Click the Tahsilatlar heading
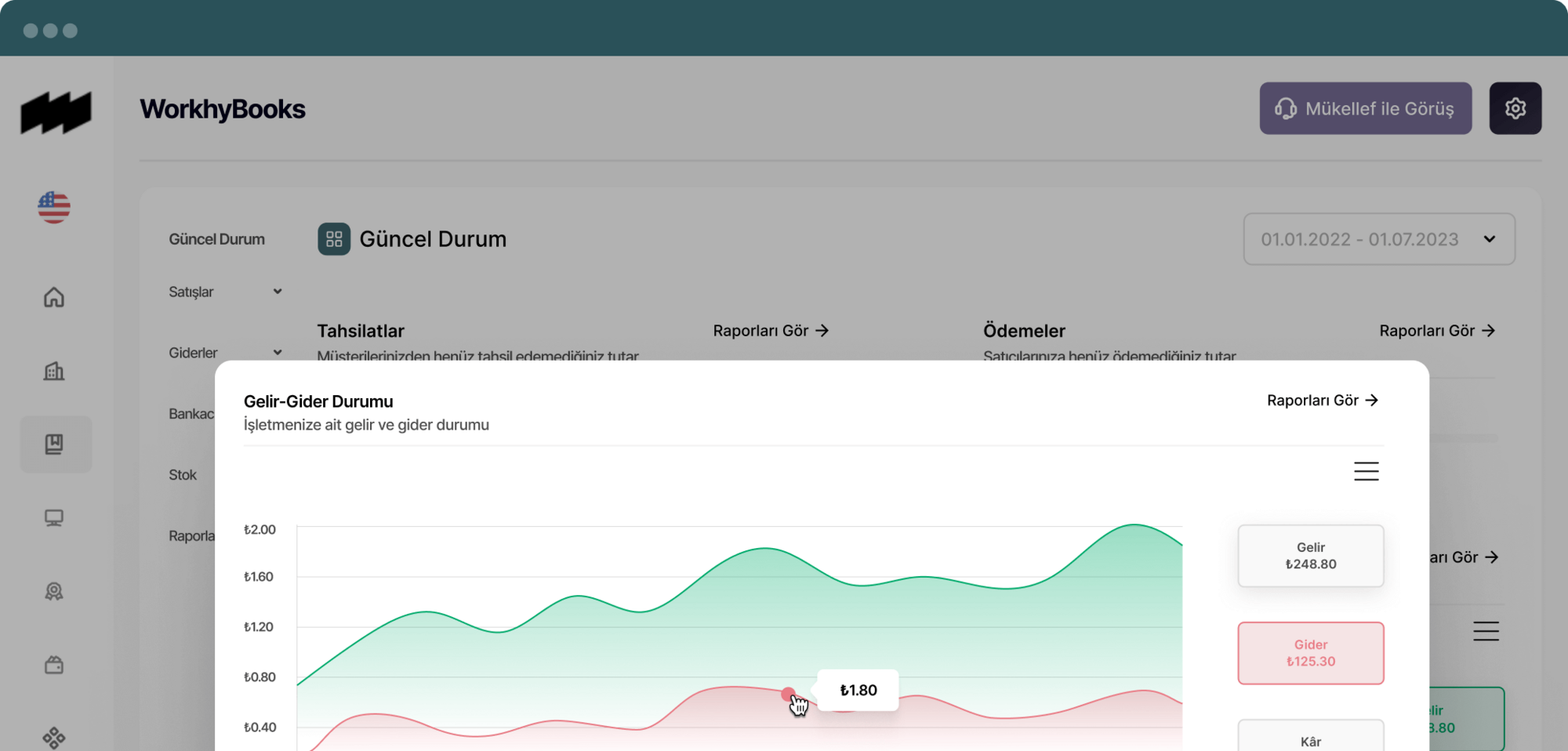Screen dimensions: 1568x751 coord(361,331)
